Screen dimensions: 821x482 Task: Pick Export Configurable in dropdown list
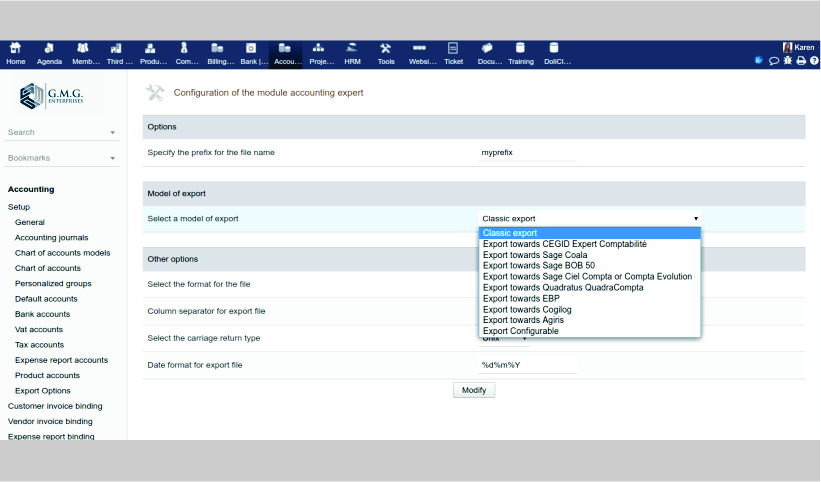pyautogui.click(x=520, y=331)
